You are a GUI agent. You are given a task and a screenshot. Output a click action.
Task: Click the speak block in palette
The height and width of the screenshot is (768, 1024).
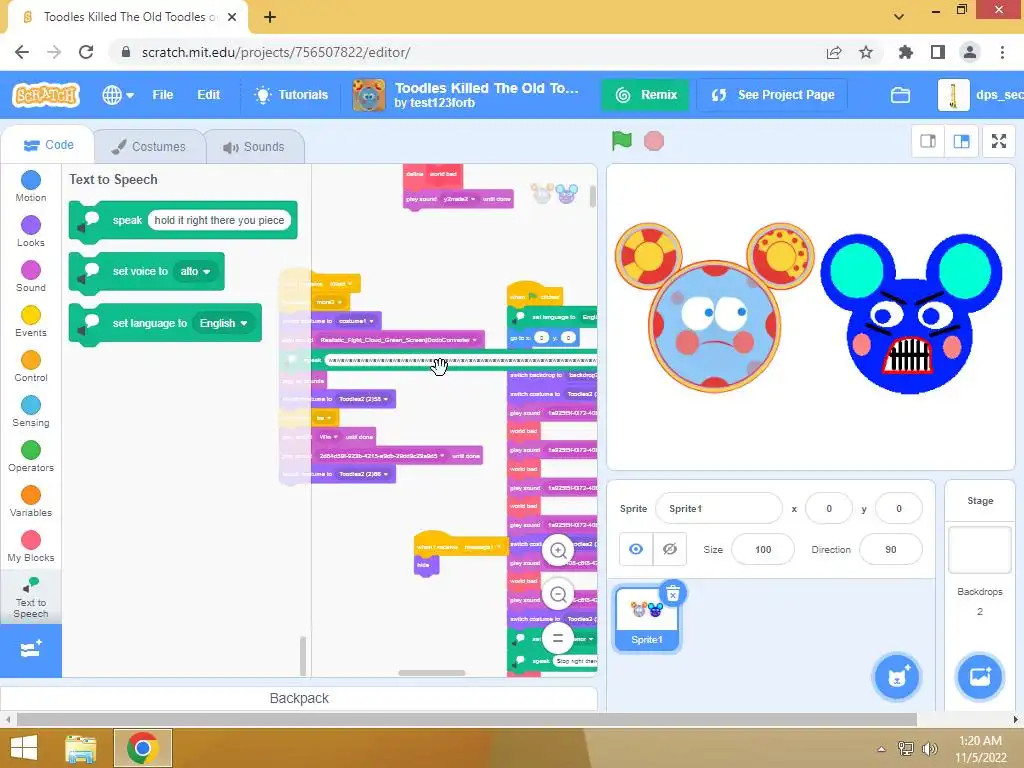pos(183,221)
